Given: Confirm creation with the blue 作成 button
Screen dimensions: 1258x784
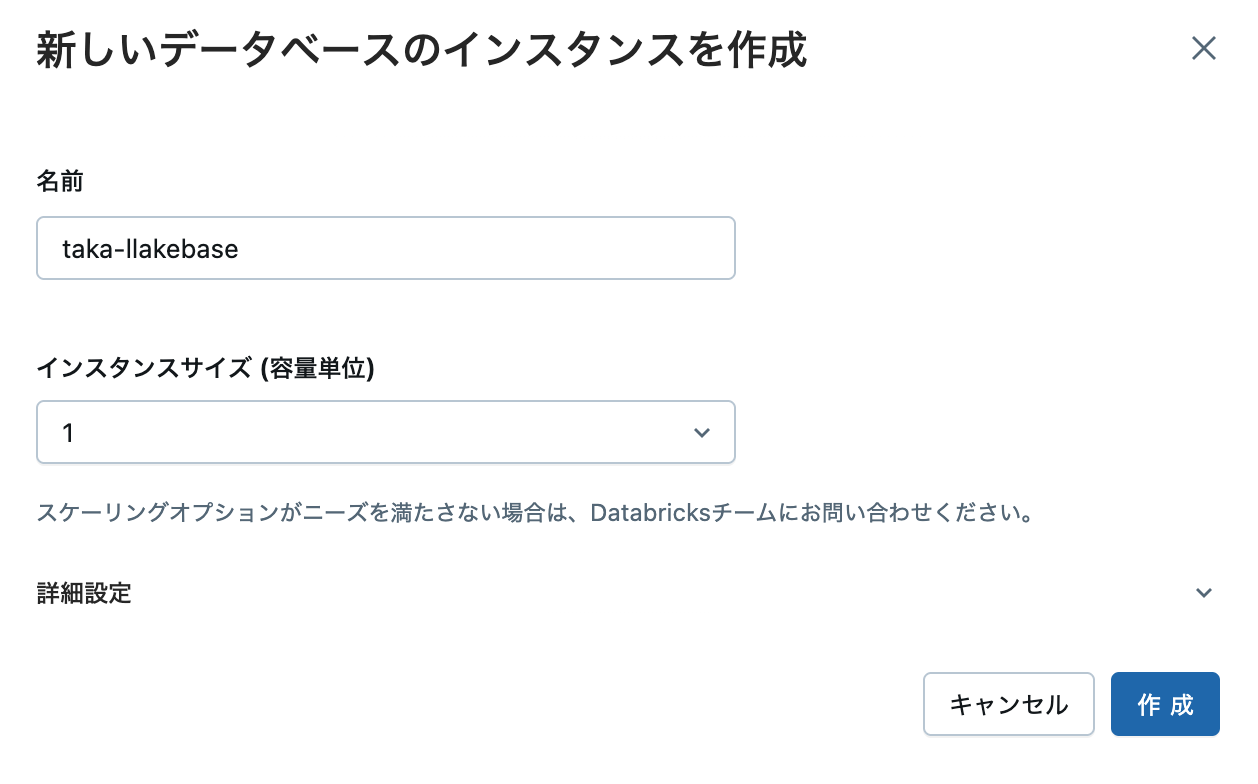Looking at the screenshot, I should 1165,704.
